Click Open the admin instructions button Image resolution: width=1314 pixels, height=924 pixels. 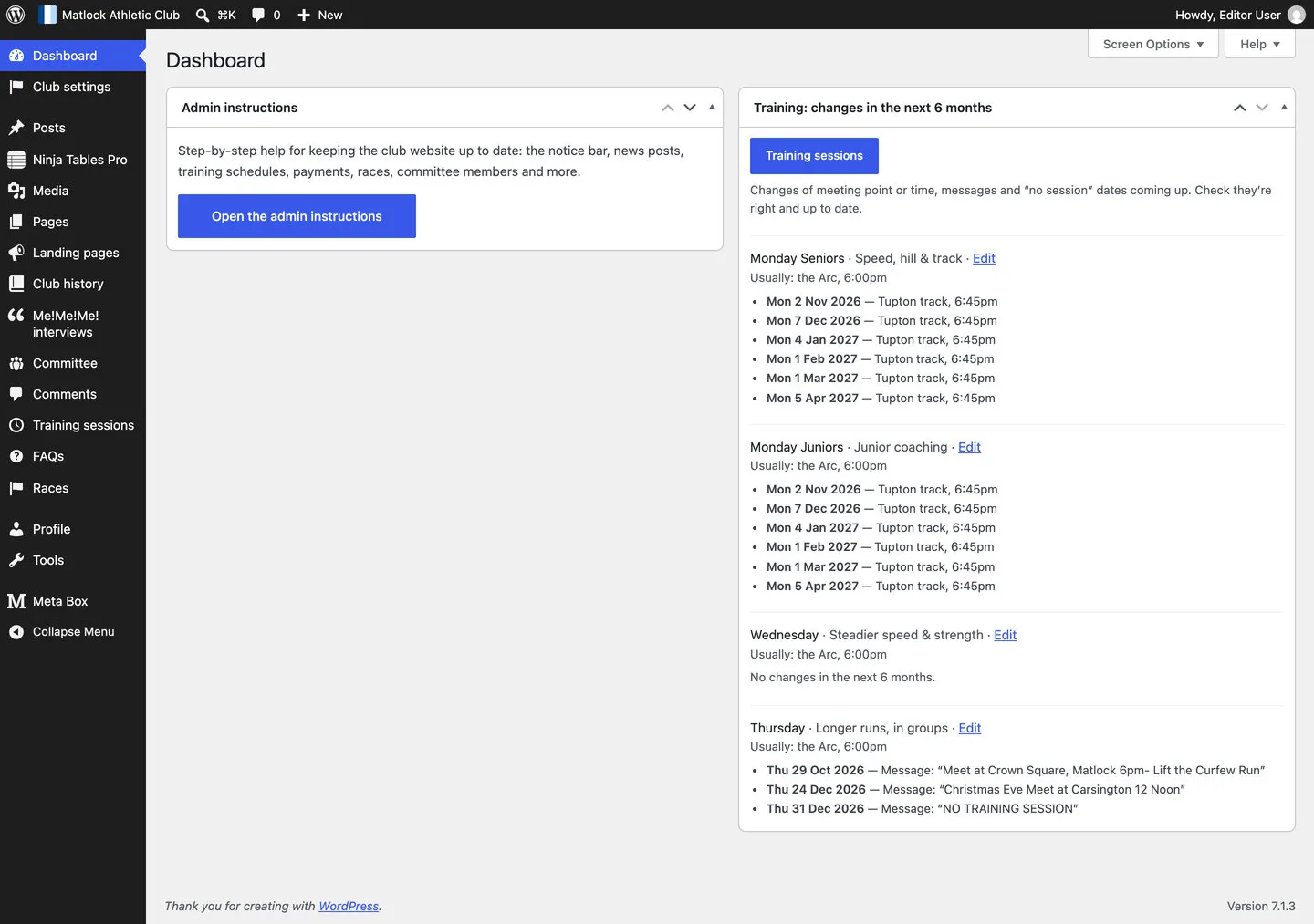(x=297, y=216)
